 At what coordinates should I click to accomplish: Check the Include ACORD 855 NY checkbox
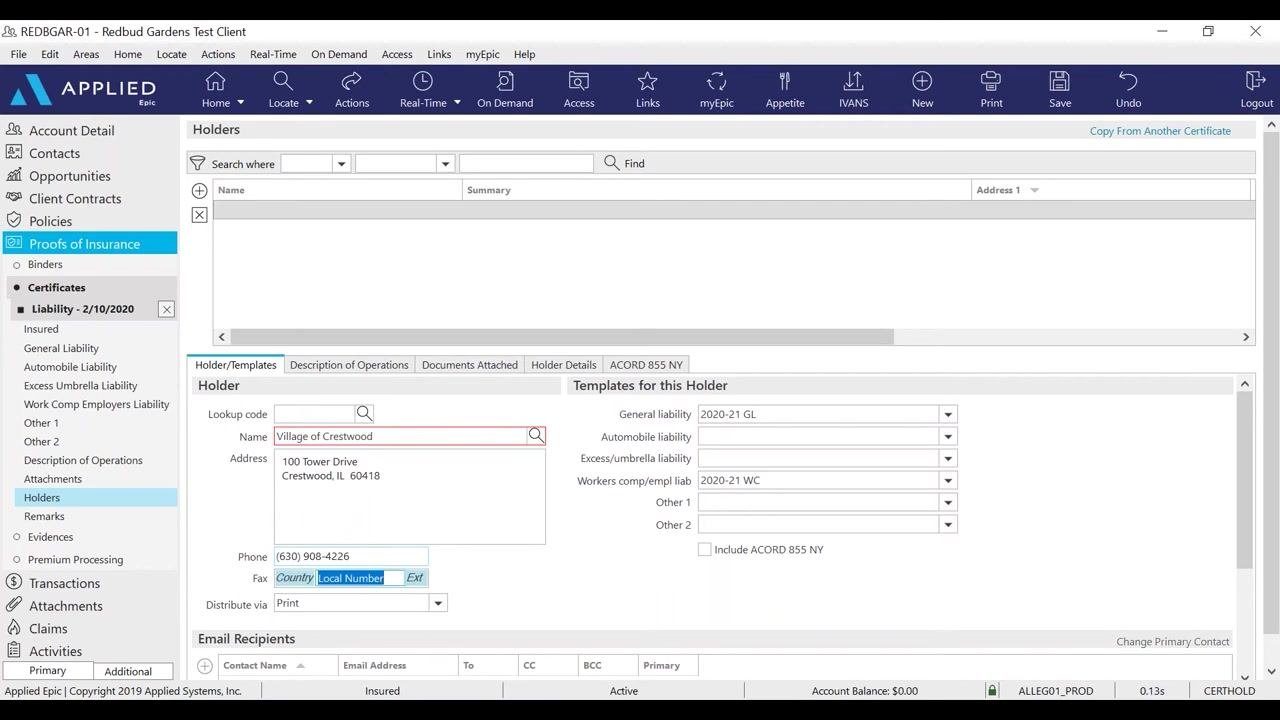pos(705,550)
